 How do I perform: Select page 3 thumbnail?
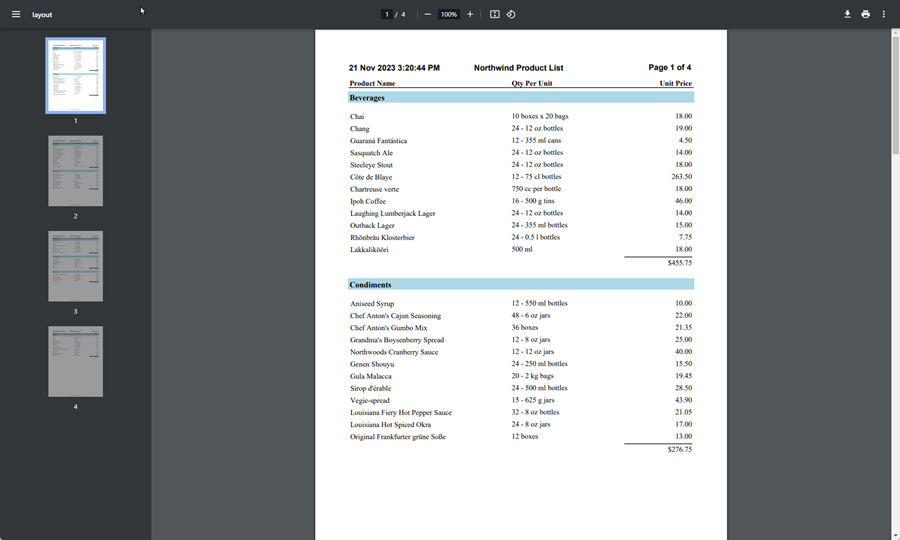[x=76, y=266]
